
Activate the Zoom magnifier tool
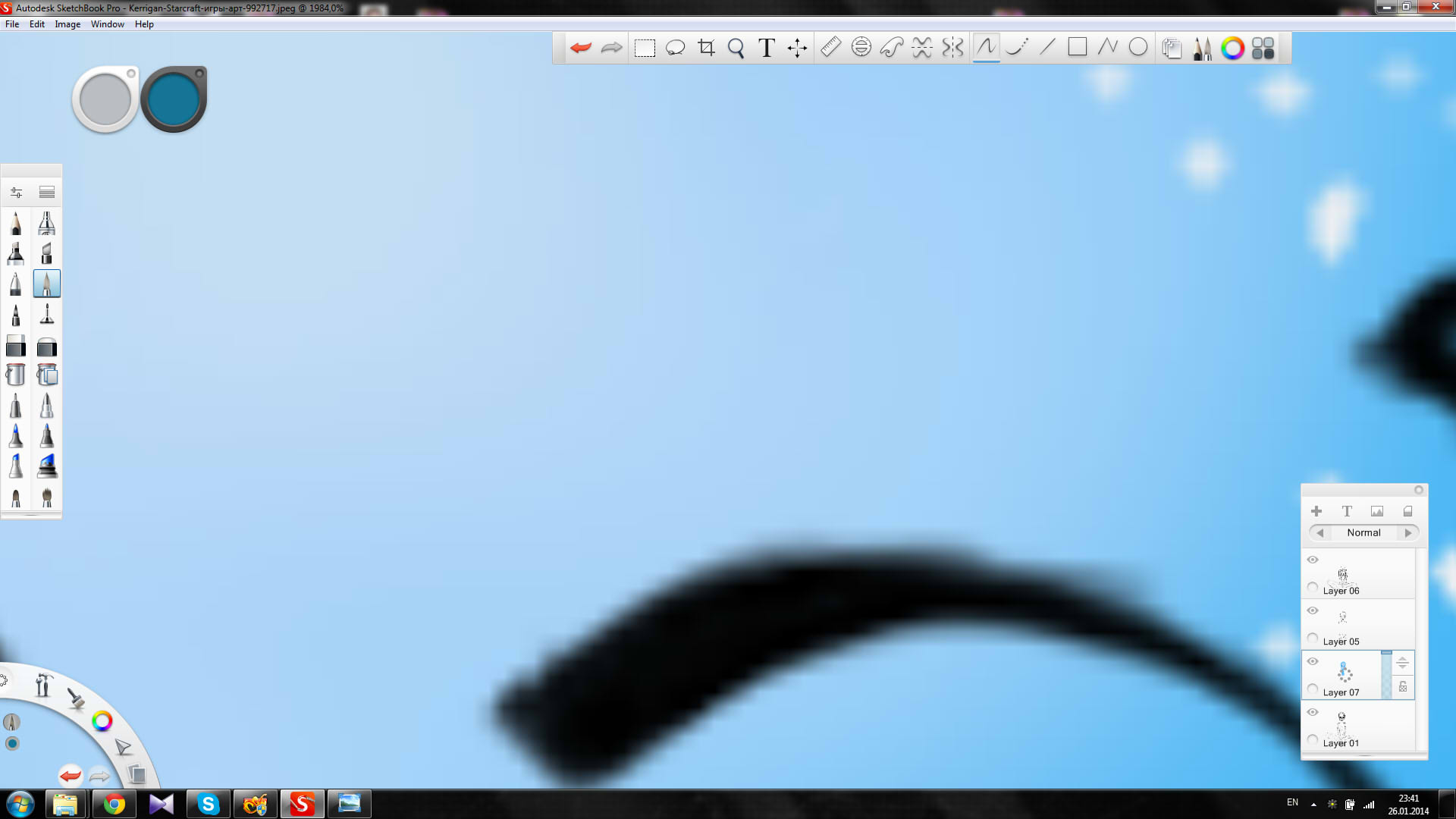pos(736,48)
